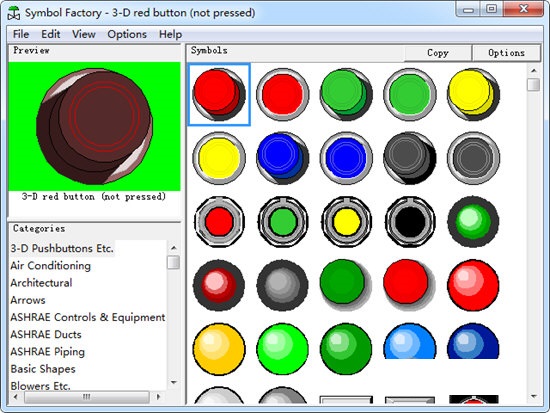Screen dimensions: 550x413
Task: Open the Basic Shapes category
Action: [x=43, y=369]
